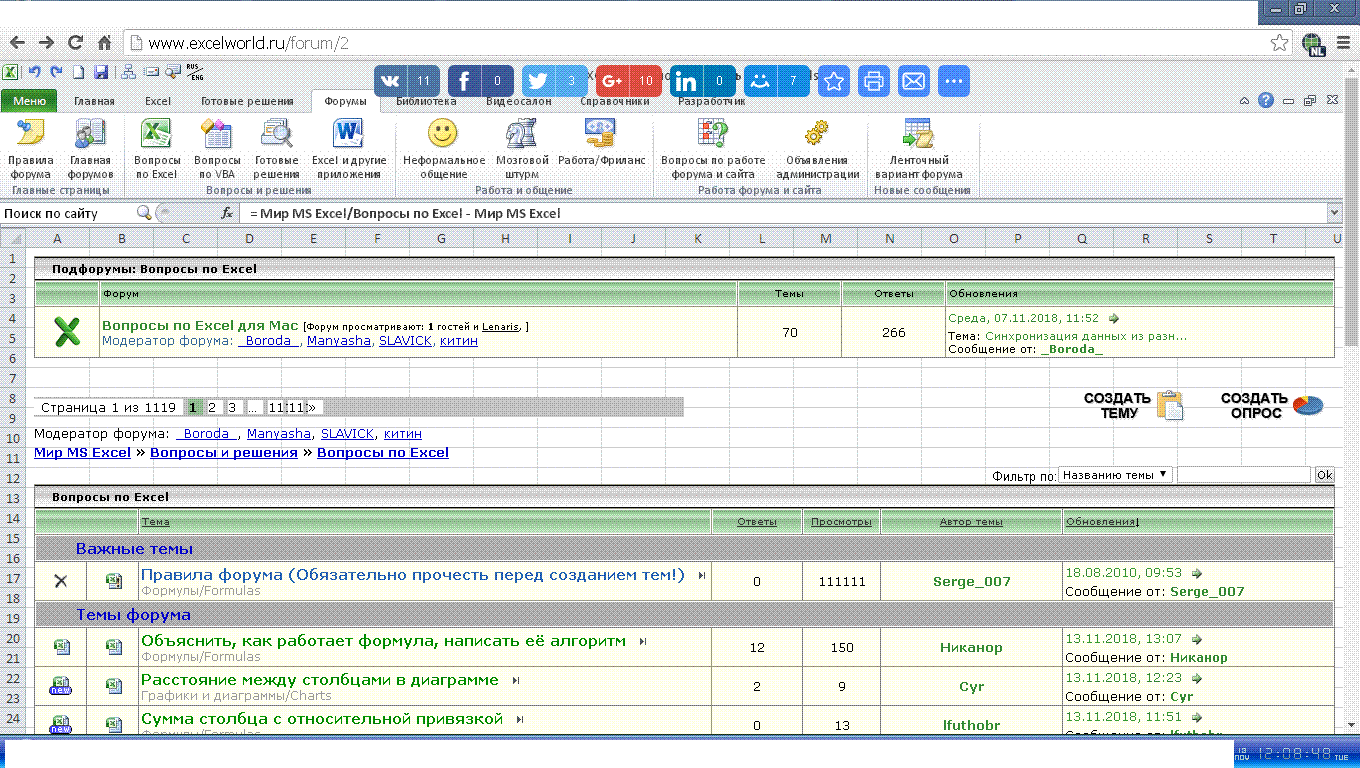Switch to the Готовые решения ribbon tab
This screenshot has height=768, width=1360.
coord(247,101)
